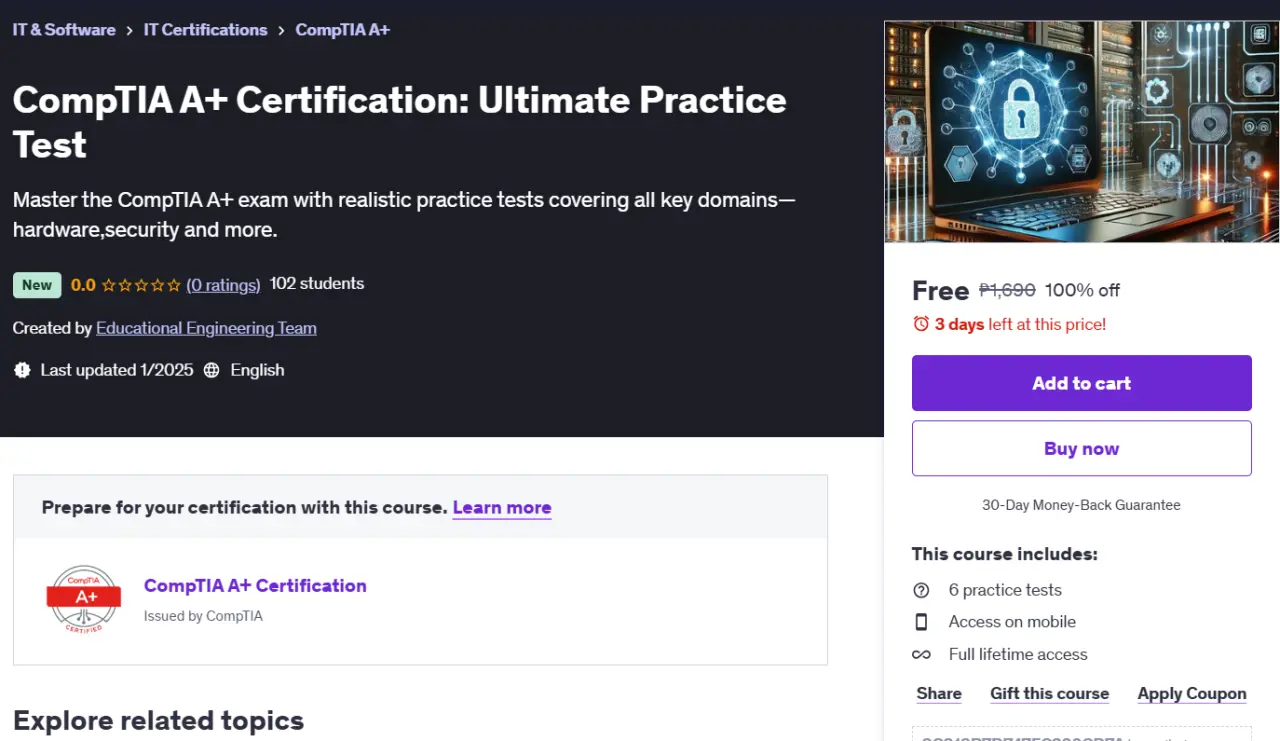This screenshot has width=1280, height=741.
Task: Click the last updated alert badge icon
Action: tap(22, 370)
